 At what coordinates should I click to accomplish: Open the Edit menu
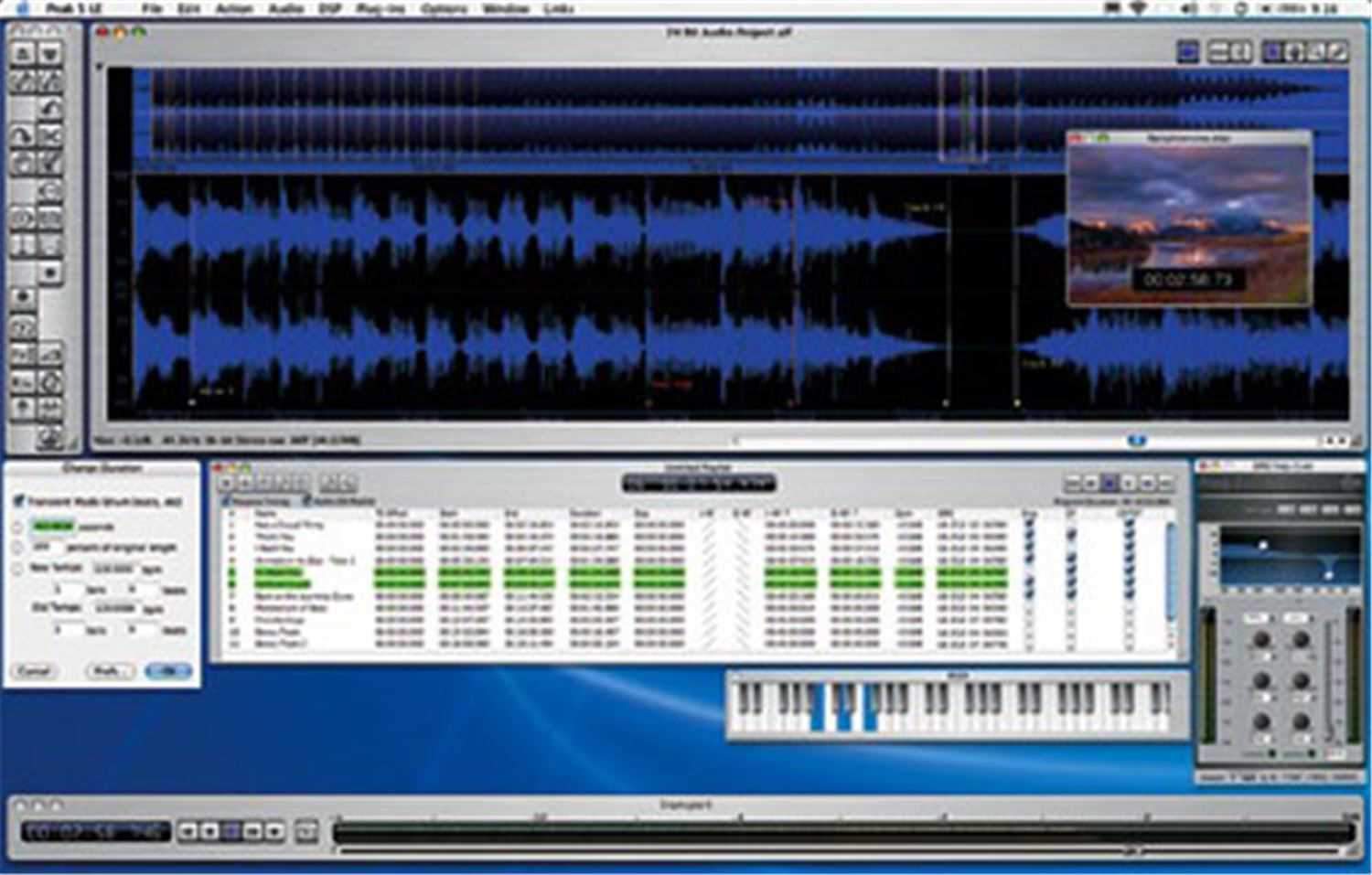[x=188, y=8]
